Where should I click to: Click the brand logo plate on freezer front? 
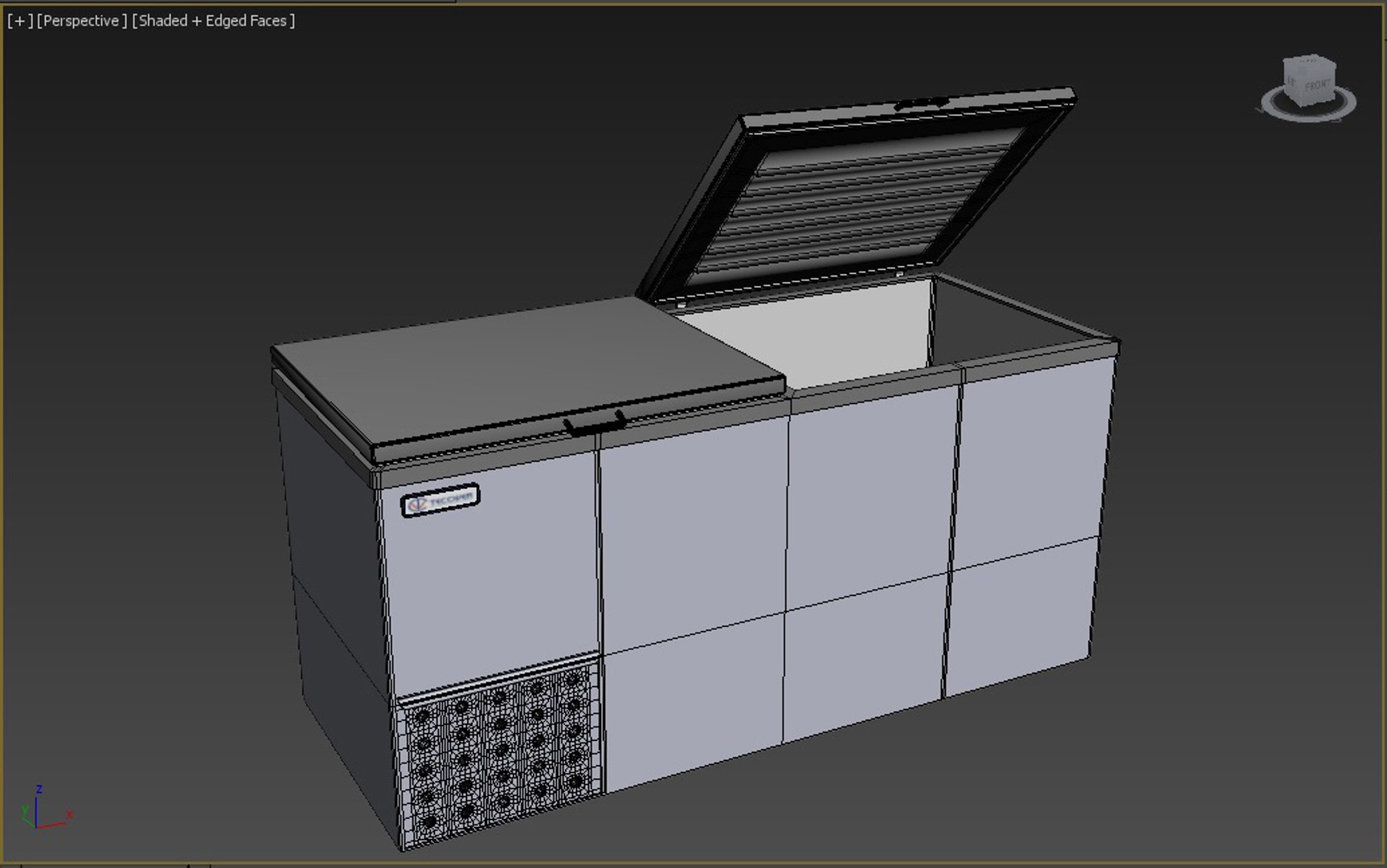coord(440,500)
